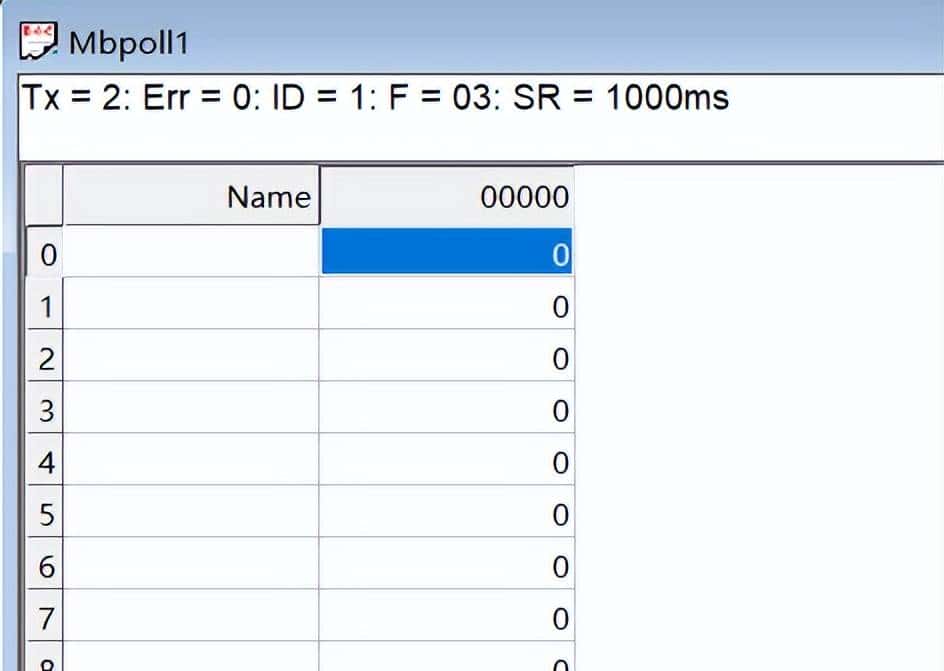Click the Name cell of row 0
944x671 pixels.
point(190,253)
